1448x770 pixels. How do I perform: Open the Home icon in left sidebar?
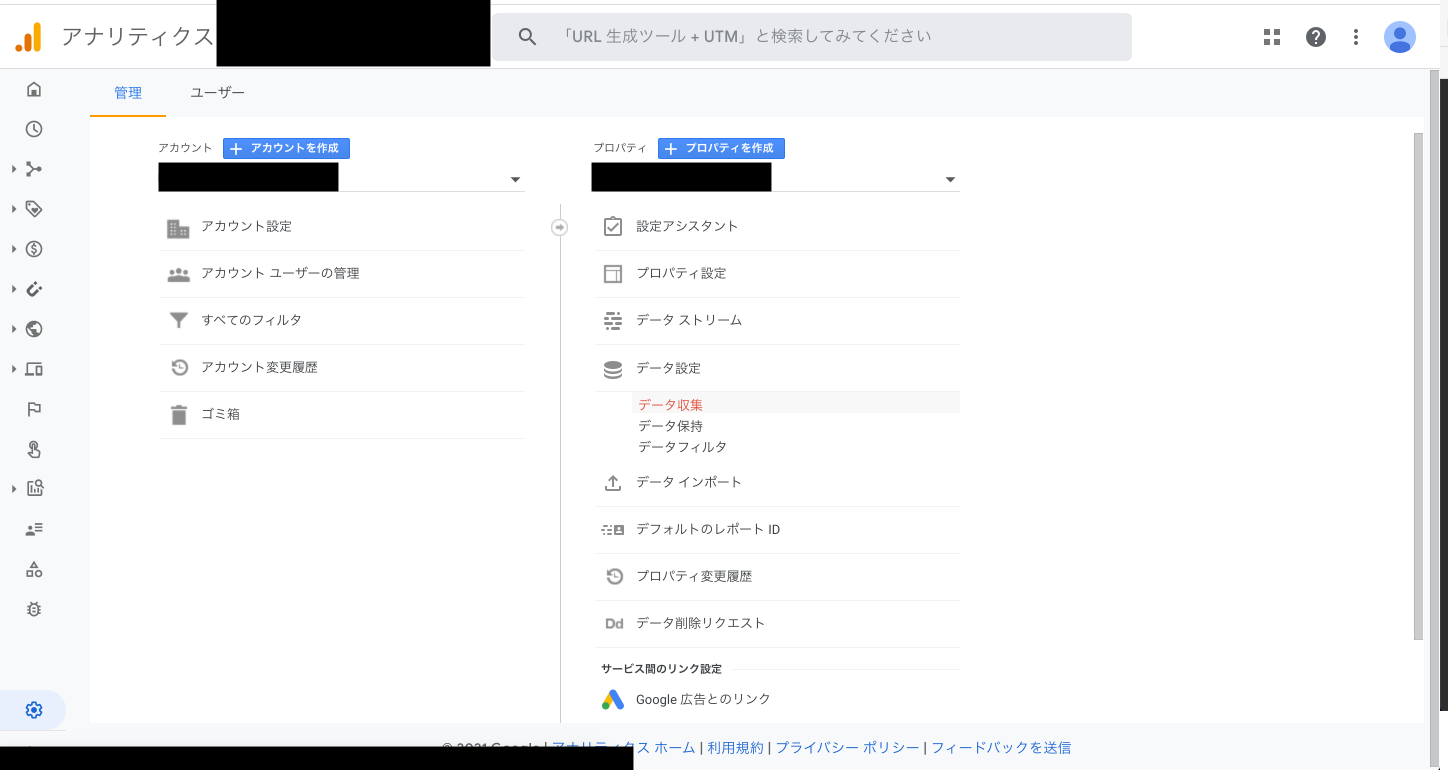click(x=34, y=90)
